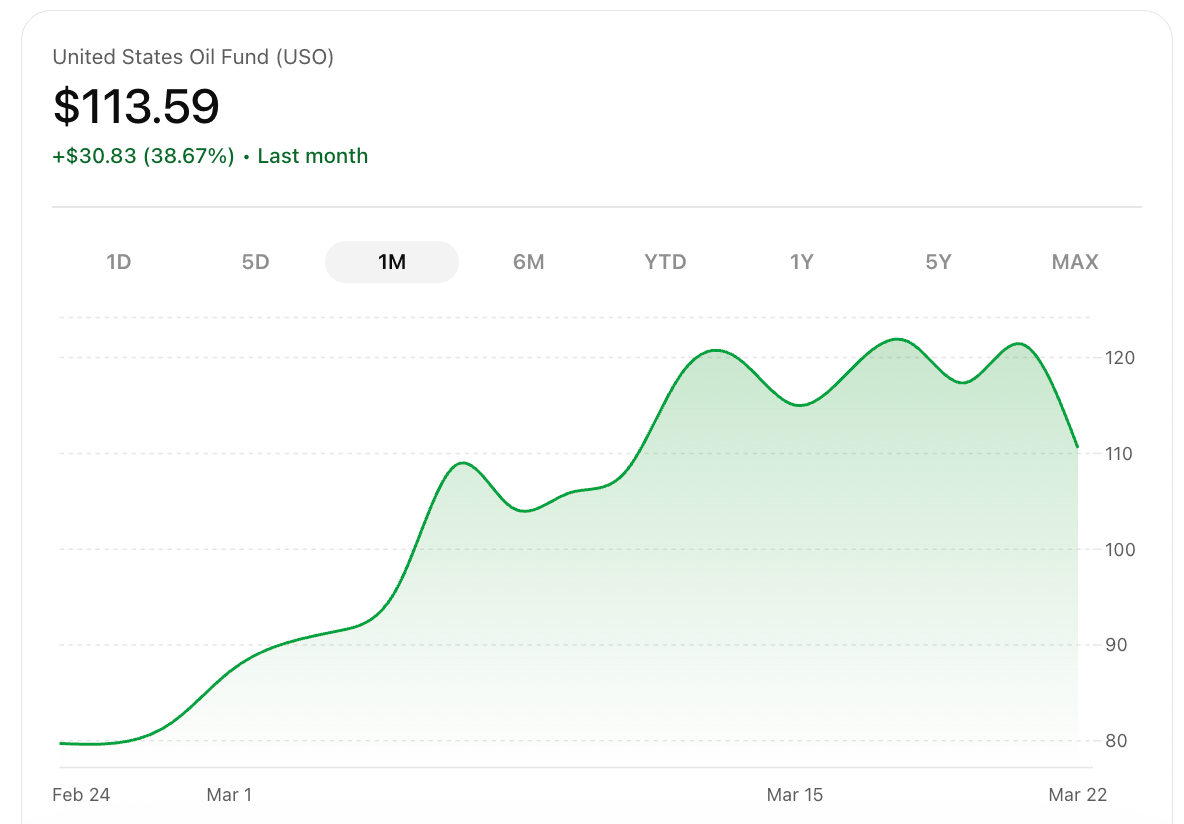Screen dimensions: 1184x824
Task: Click the Last month label
Action: click(x=313, y=156)
